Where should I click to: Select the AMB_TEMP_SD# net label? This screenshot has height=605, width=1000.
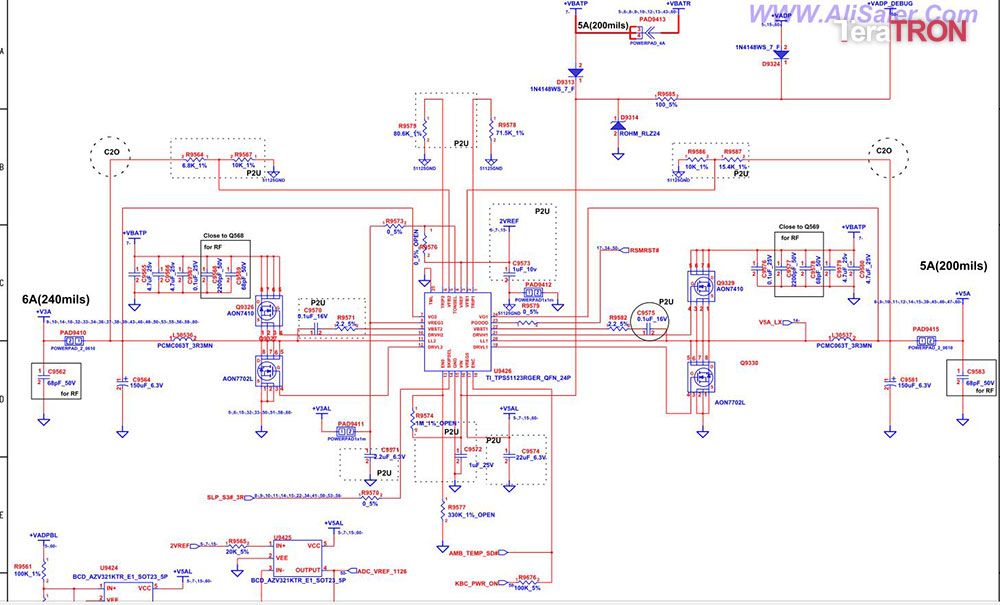473,553
